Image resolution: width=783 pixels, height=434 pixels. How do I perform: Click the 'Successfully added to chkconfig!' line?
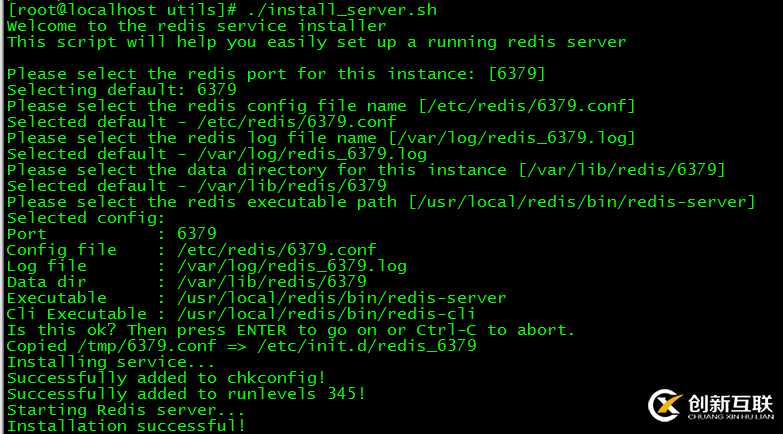tap(166, 378)
